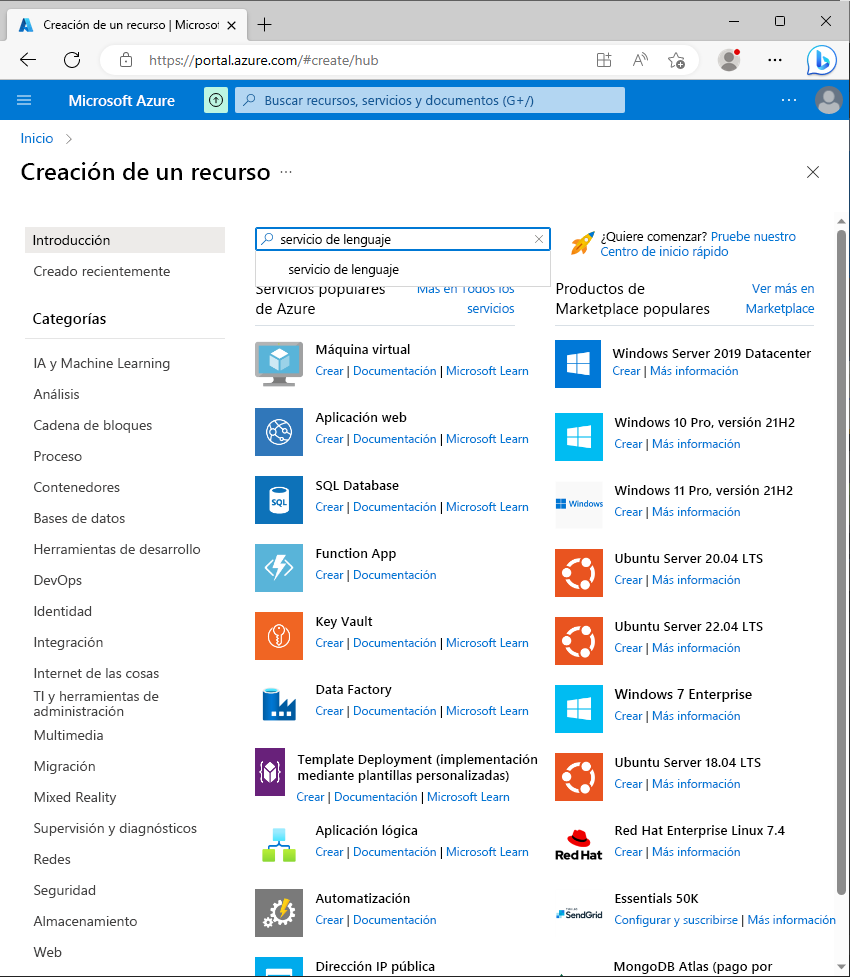Open Azure header more options ellipsis

788,100
